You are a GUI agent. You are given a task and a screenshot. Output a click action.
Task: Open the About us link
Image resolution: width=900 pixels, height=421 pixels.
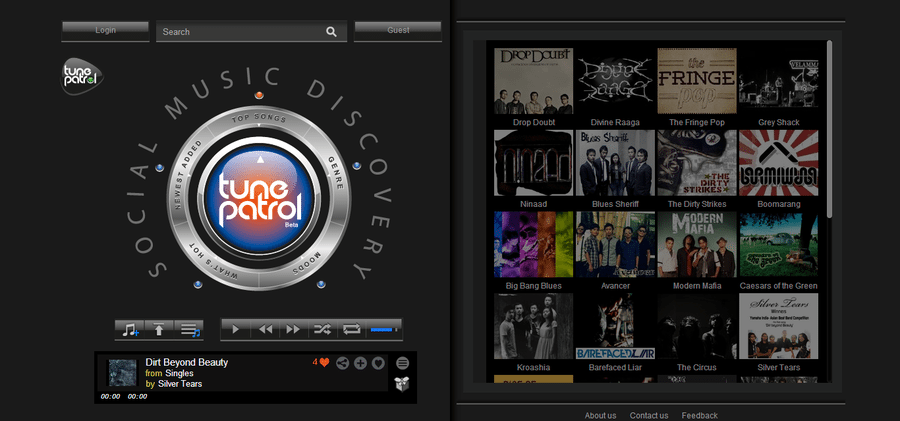click(x=600, y=415)
